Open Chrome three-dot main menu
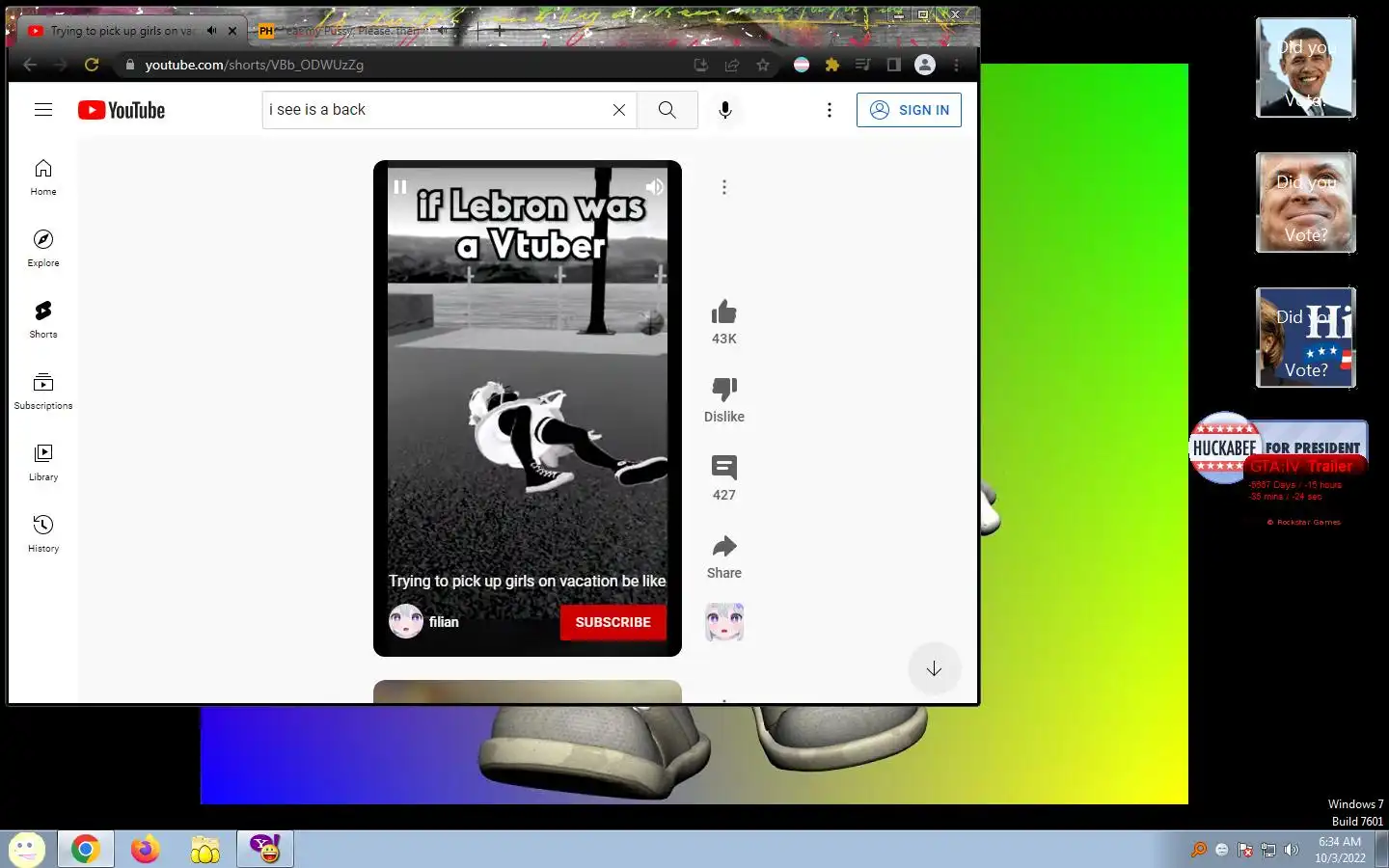This screenshot has height=868, width=1389. click(x=956, y=65)
